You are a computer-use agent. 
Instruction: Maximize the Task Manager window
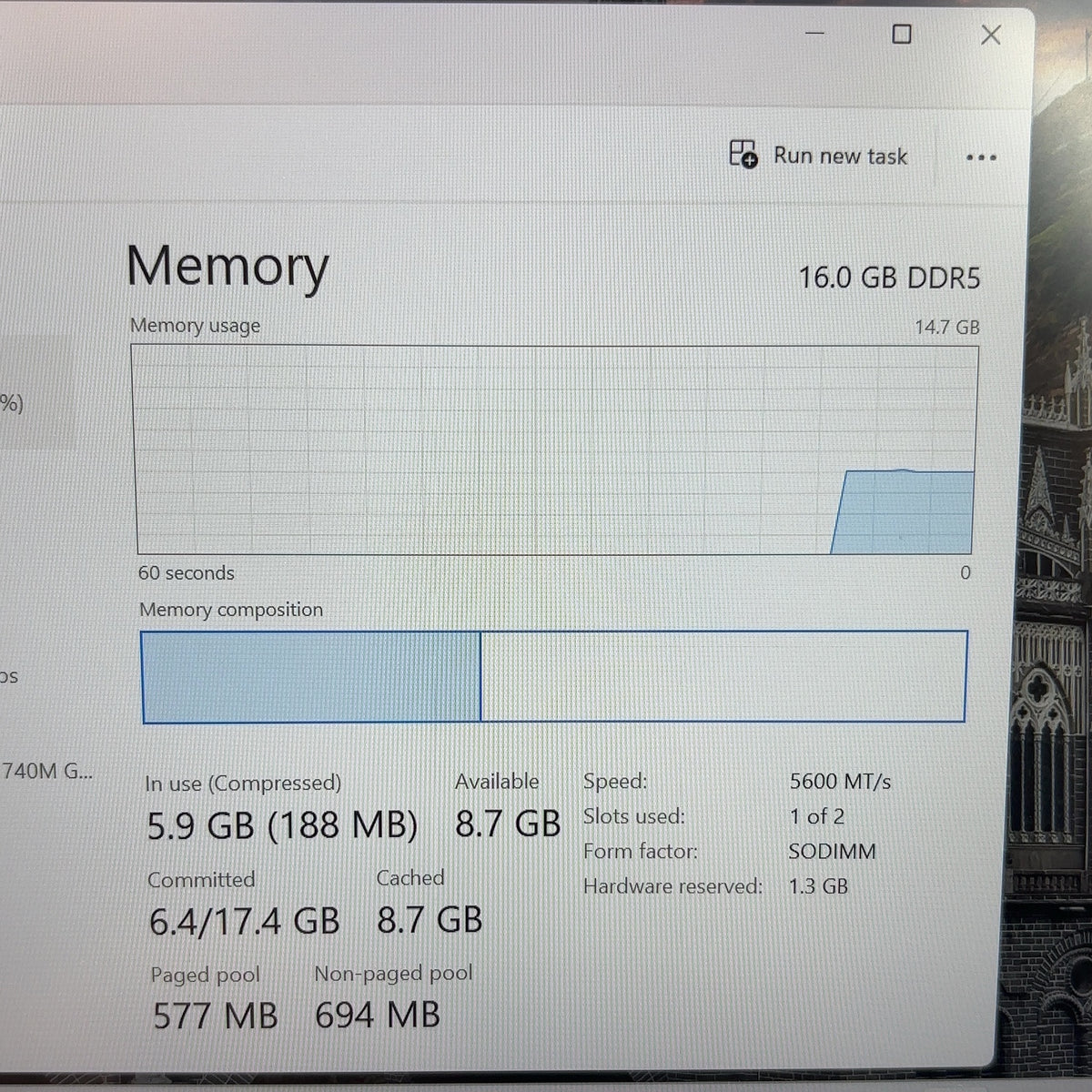pos(901,35)
